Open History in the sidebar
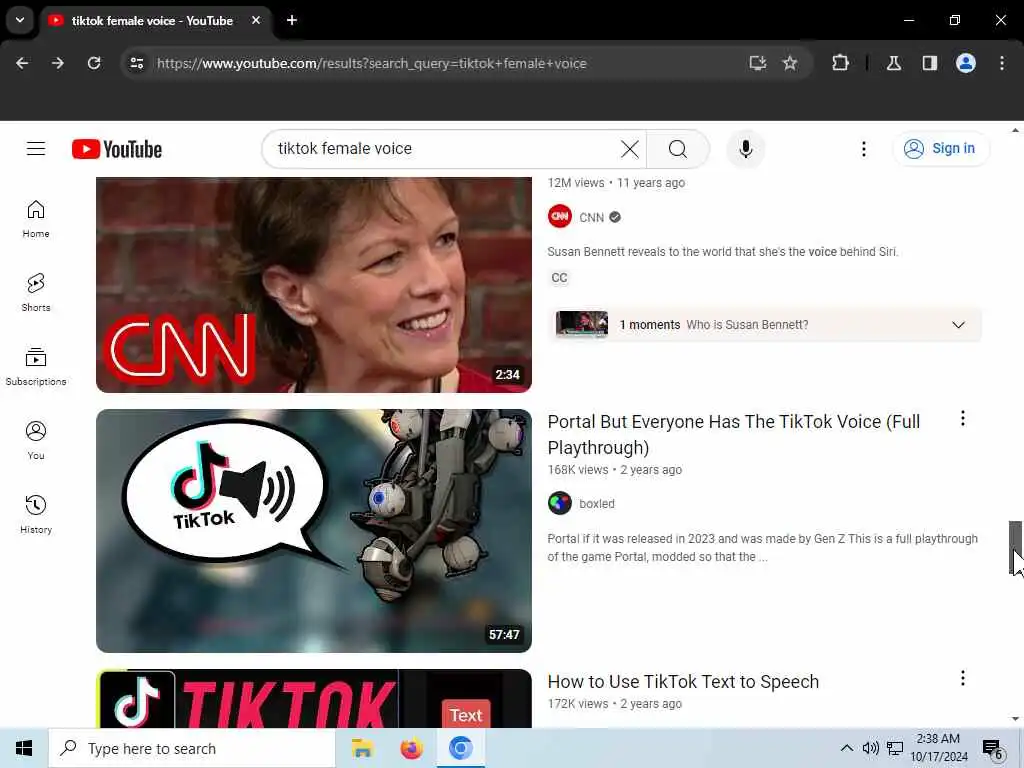This screenshot has width=1024, height=768. click(36, 515)
